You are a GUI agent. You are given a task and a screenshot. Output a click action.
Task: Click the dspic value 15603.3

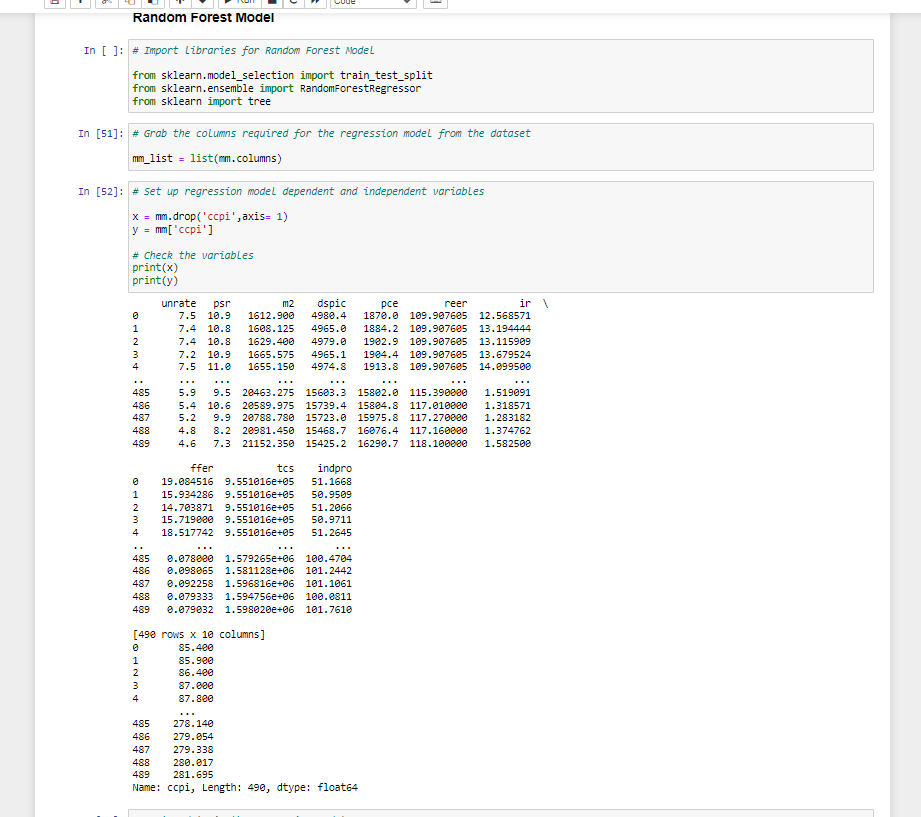tap(325, 393)
